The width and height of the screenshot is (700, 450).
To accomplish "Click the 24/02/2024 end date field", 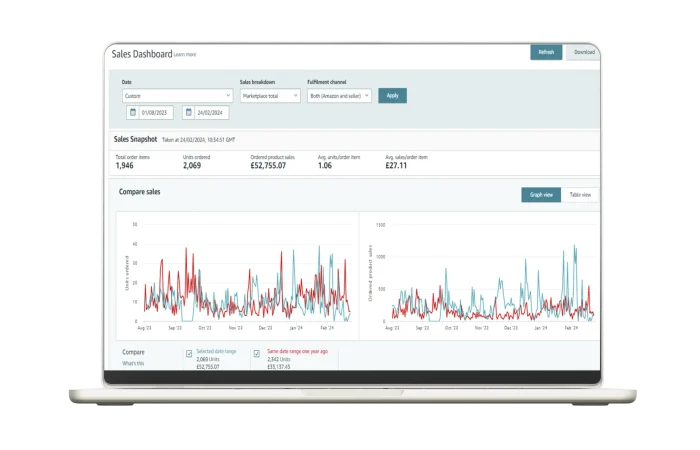I will (x=213, y=113).
